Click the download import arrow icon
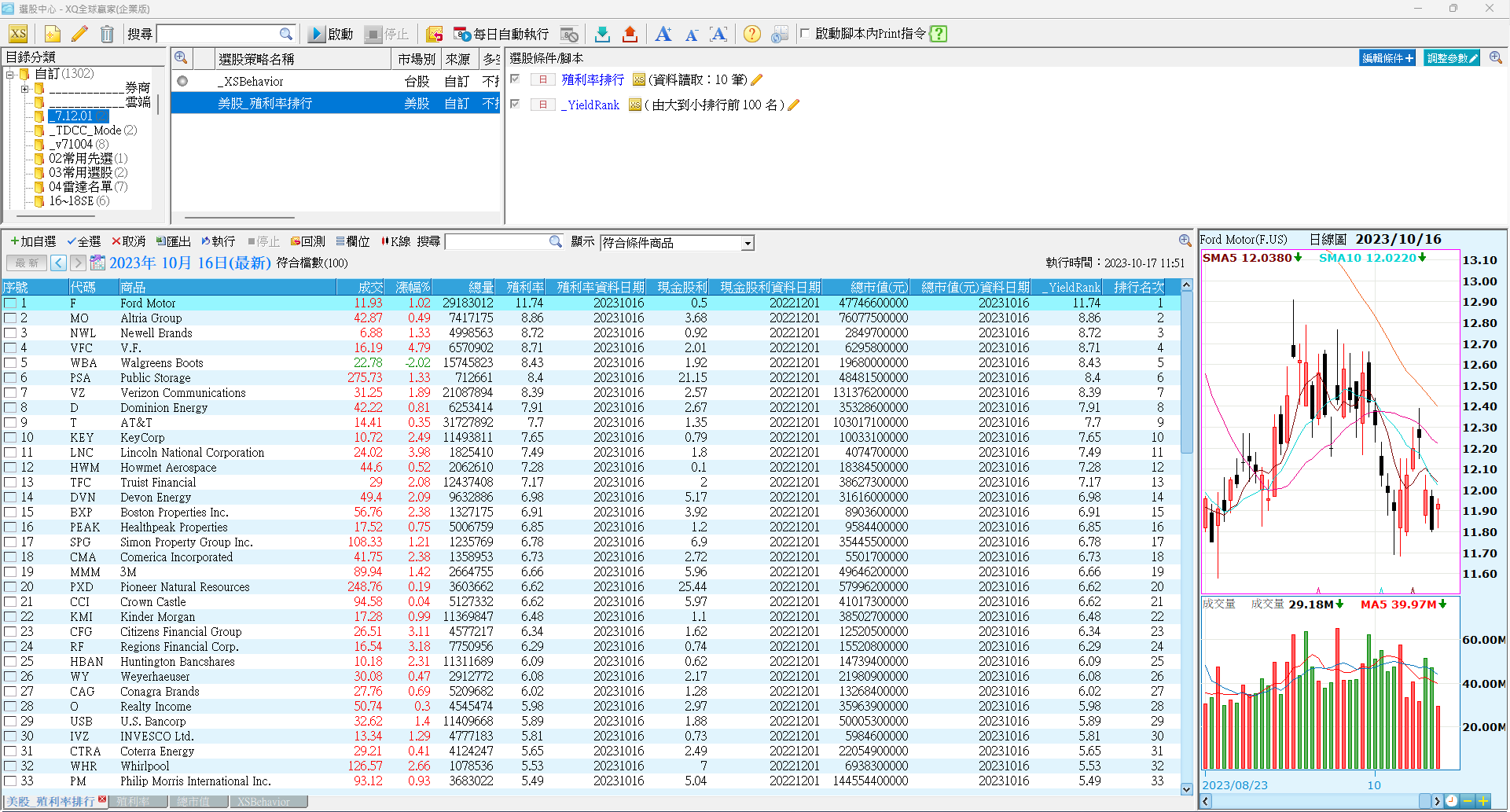Image resolution: width=1510 pixels, height=812 pixels. [602, 34]
